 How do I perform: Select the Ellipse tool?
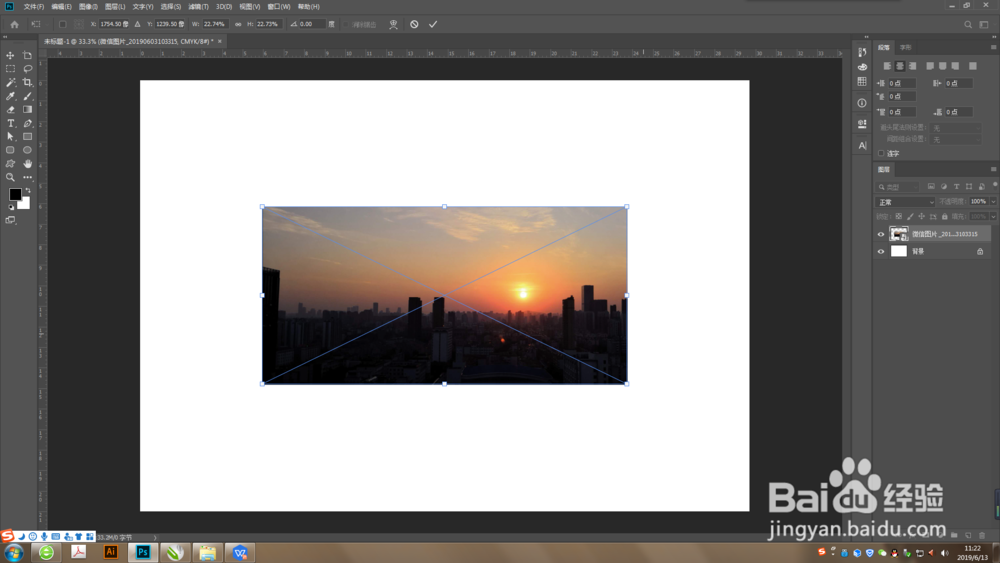pos(27,150)
